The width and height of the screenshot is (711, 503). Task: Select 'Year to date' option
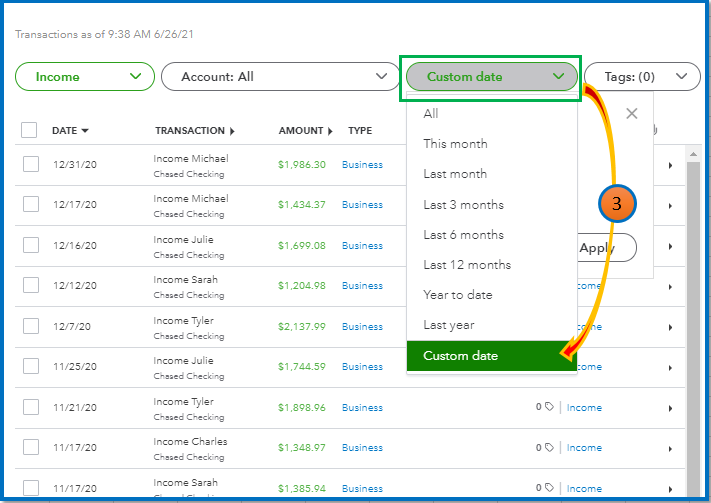click(492, 295)
